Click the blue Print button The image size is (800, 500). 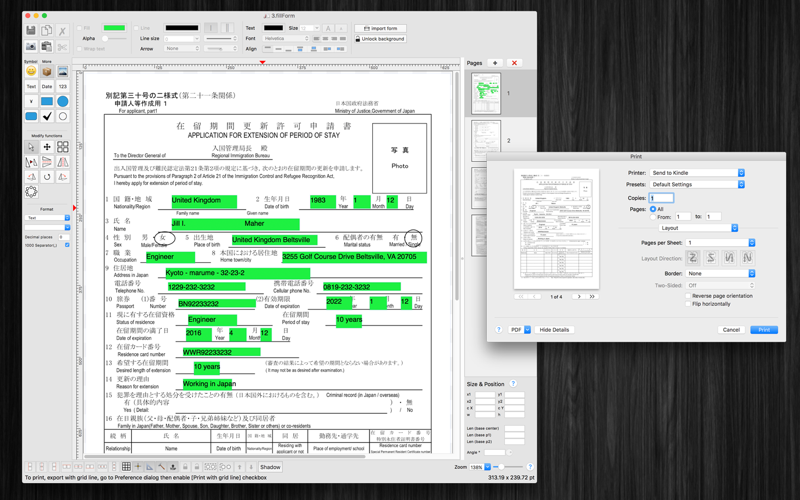coord(764,330)
